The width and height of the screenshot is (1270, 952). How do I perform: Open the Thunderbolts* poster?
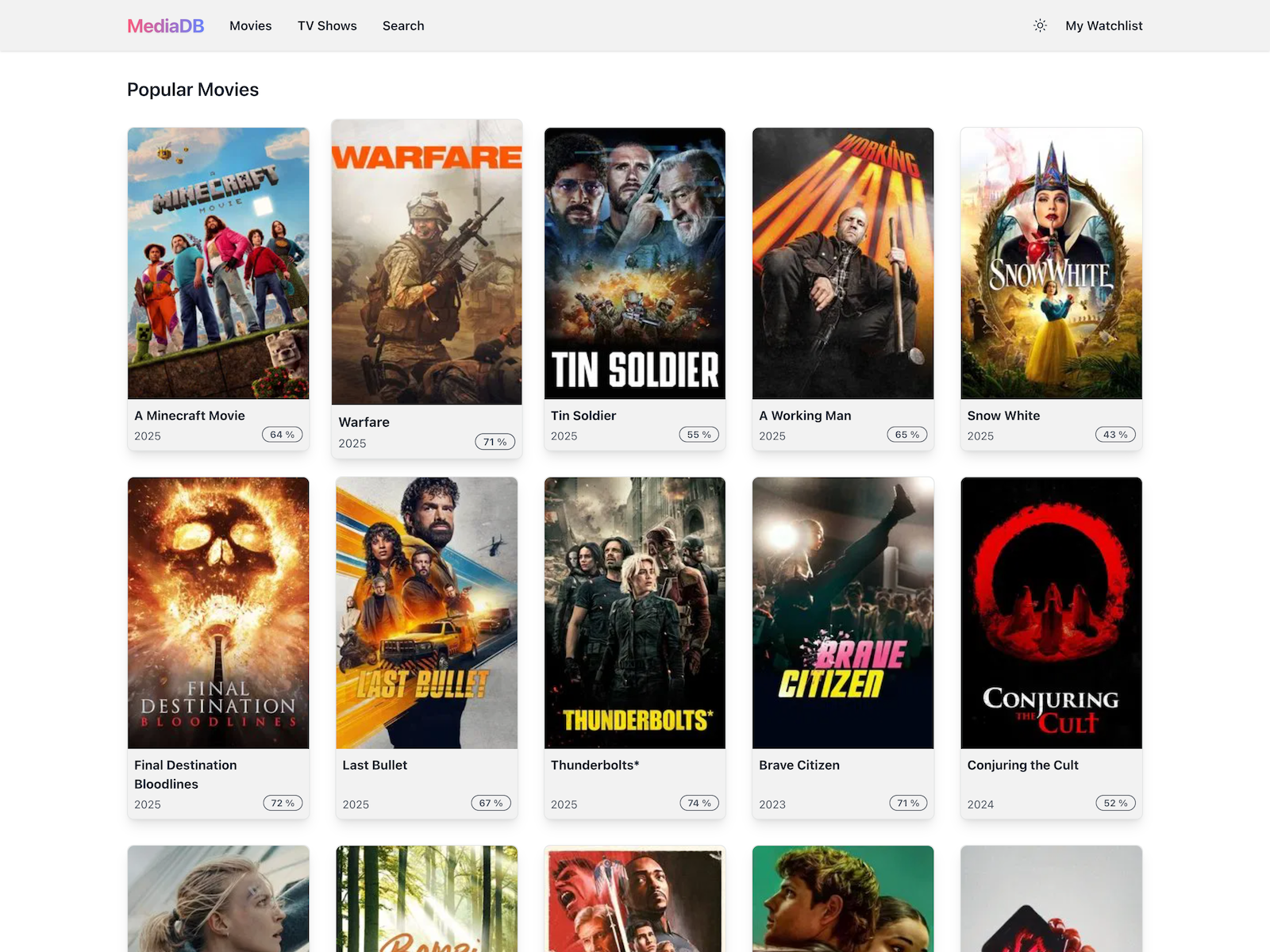(x=635, y=612)
